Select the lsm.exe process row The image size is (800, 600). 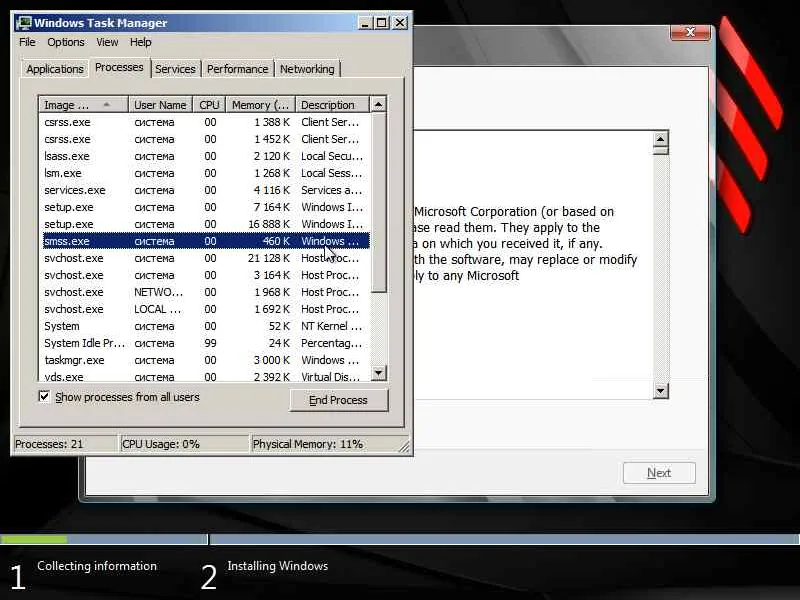pos(206,173)
